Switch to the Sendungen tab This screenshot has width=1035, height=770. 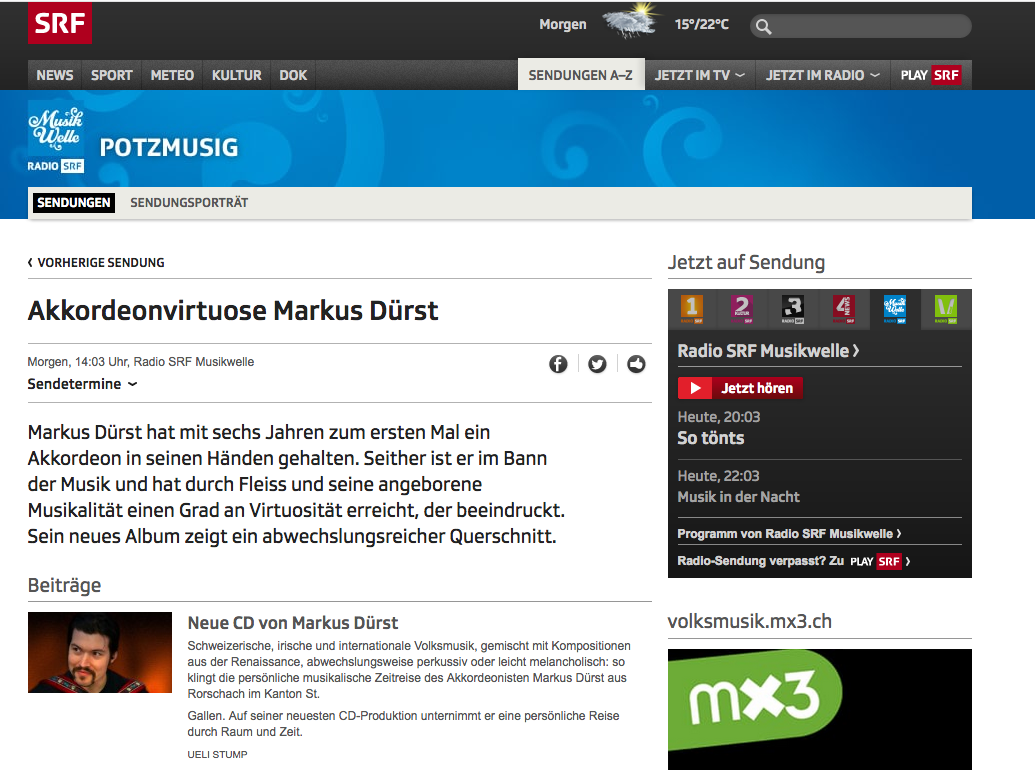[x=73, y=203]
